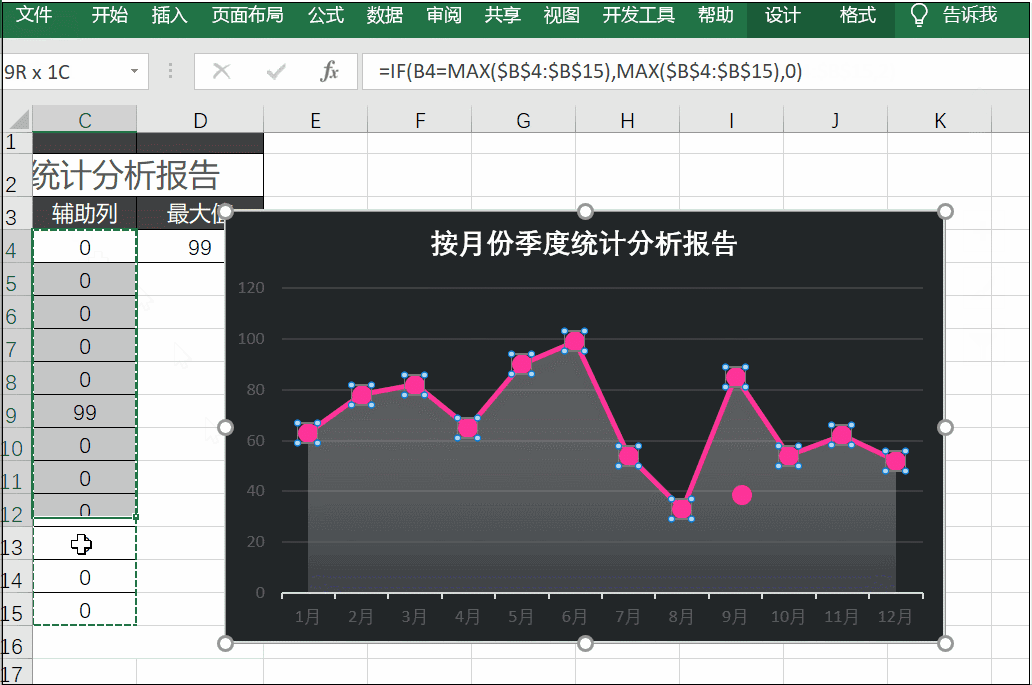Click the chart's left-middle resize handle

tap(225, 427)
